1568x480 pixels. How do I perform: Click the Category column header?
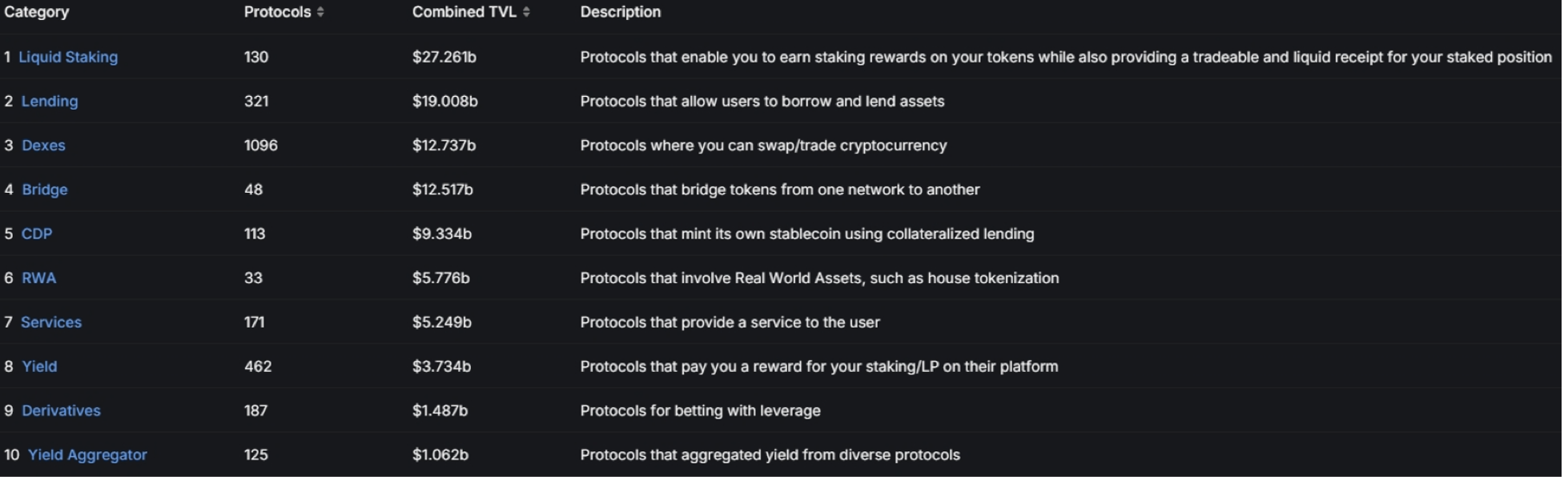(37, 12)
